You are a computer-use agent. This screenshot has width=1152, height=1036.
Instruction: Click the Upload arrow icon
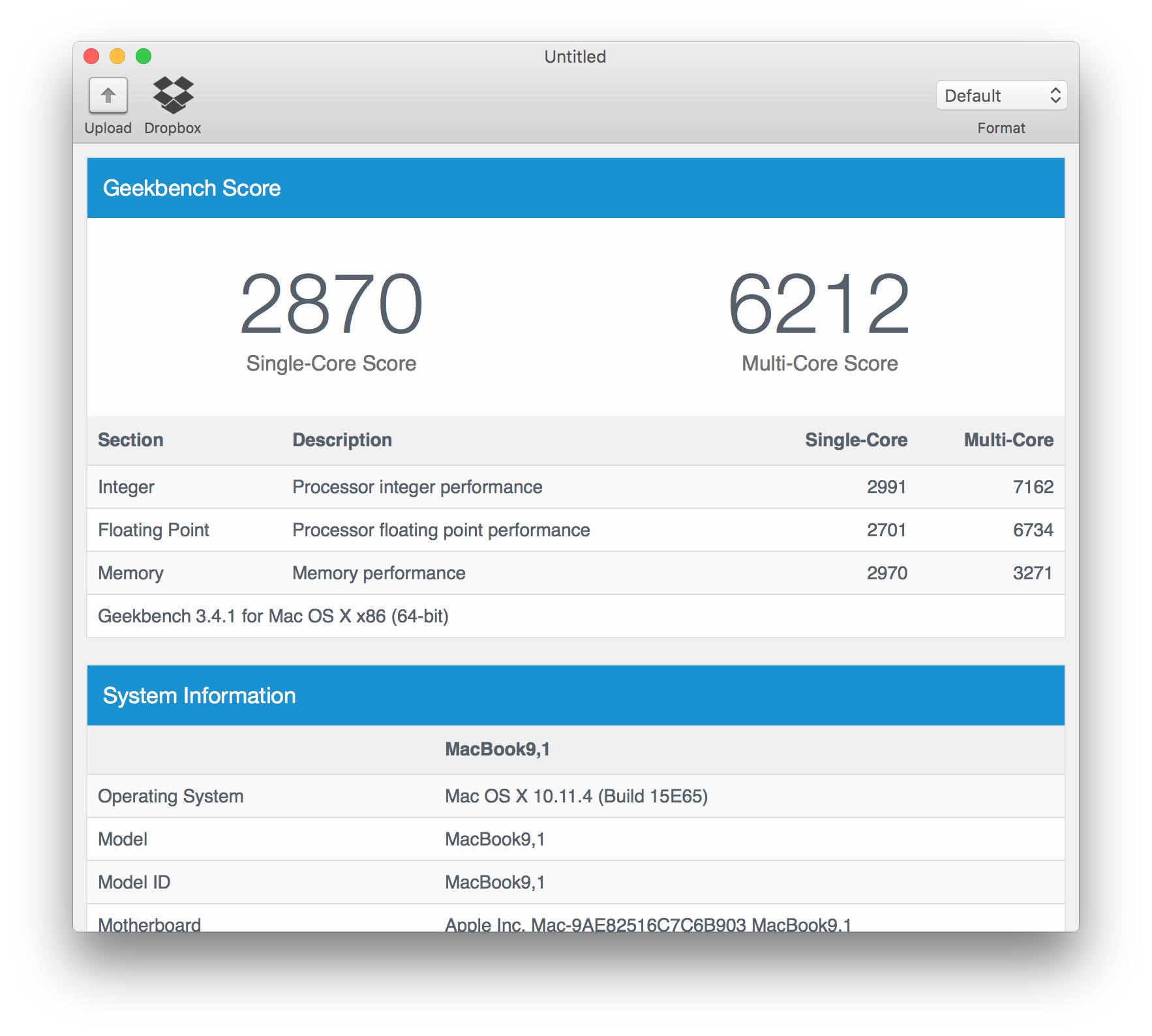click(x=108, y=96)
